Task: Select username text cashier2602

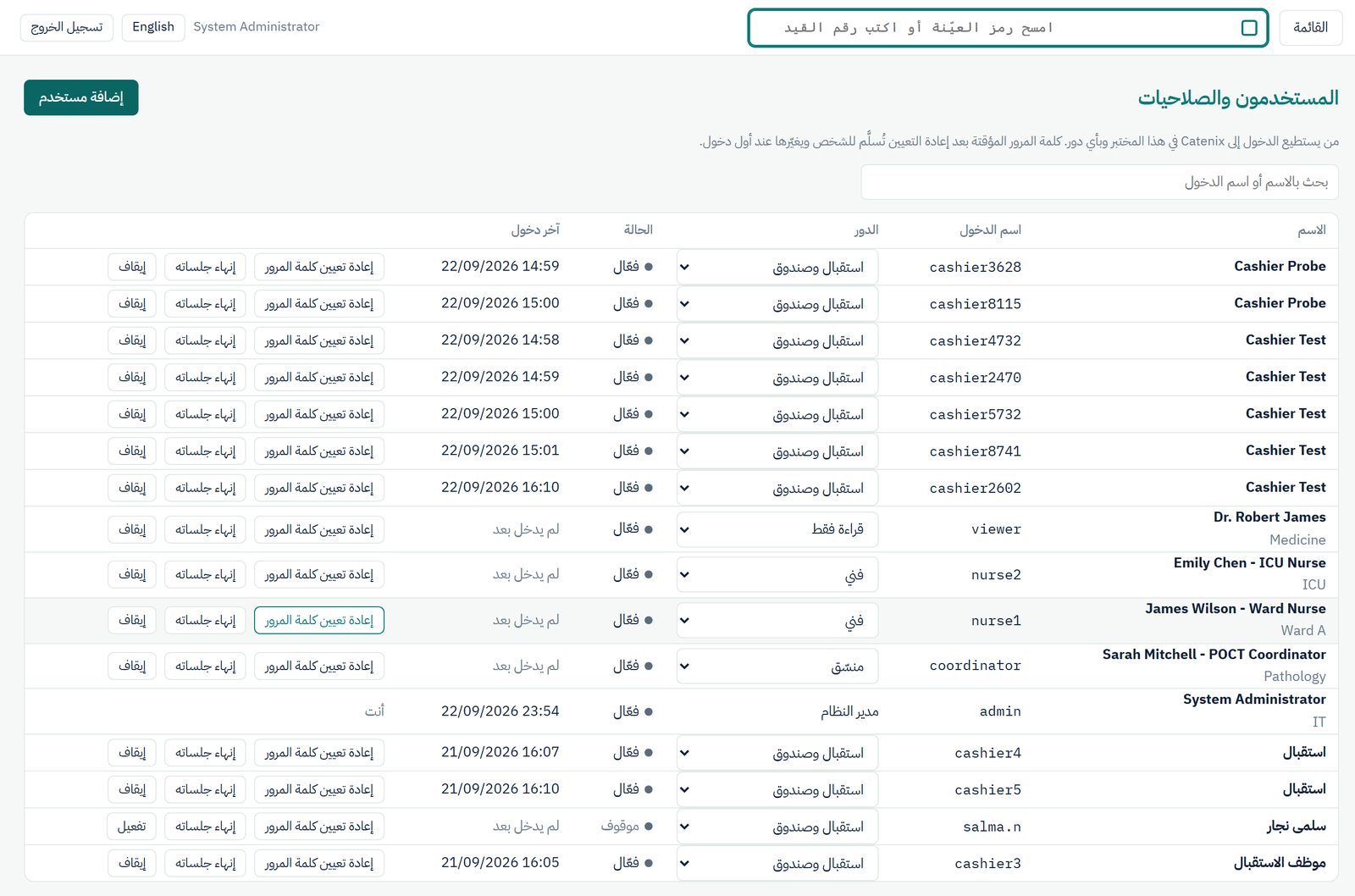Action: tap(975, 489)
